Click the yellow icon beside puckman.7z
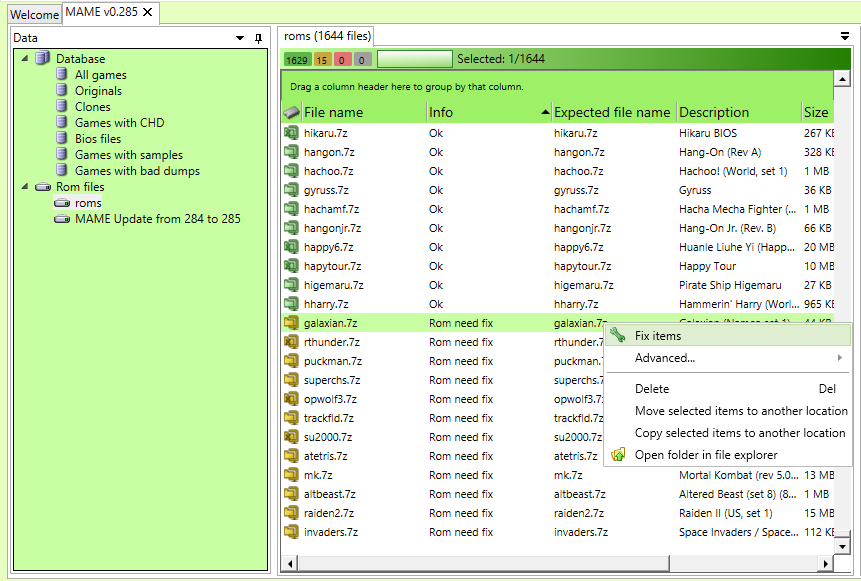This screenshot has height=581, width=861. 291,361
